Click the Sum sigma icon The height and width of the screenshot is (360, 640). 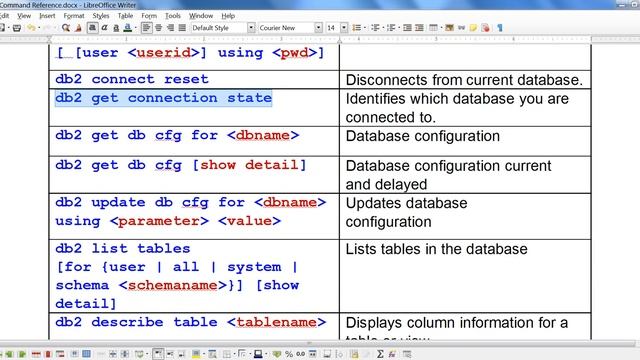(380, 354)
